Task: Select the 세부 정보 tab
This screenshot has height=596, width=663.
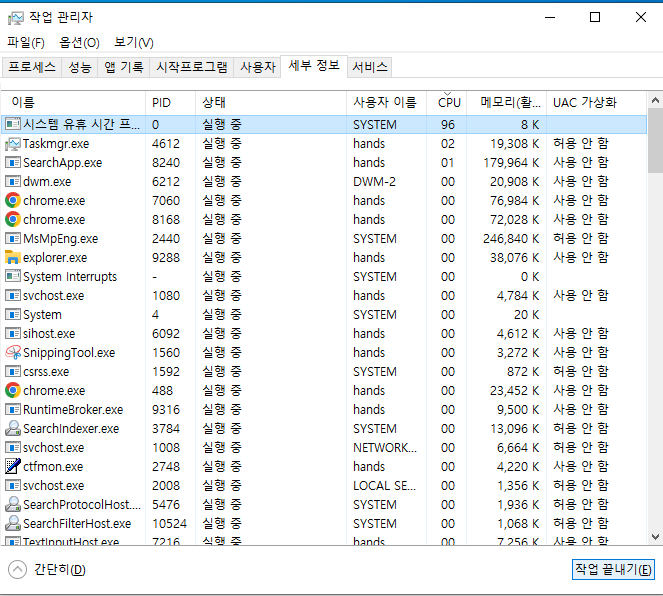Action: click(314, 66)
